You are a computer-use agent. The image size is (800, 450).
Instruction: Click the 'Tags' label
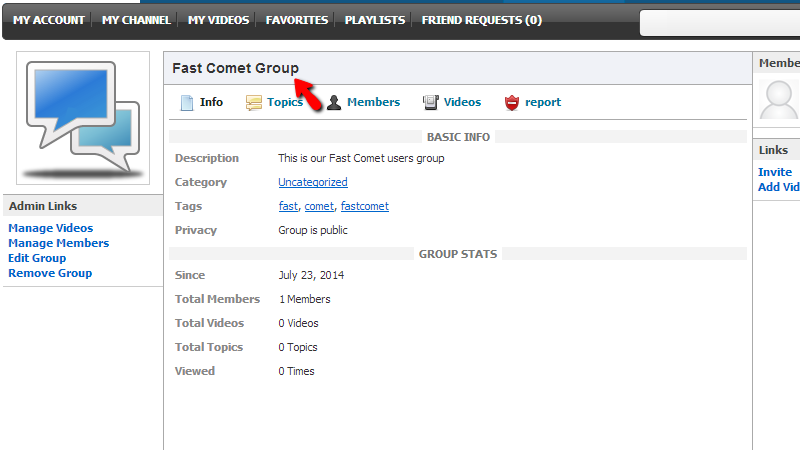(188, 206)
